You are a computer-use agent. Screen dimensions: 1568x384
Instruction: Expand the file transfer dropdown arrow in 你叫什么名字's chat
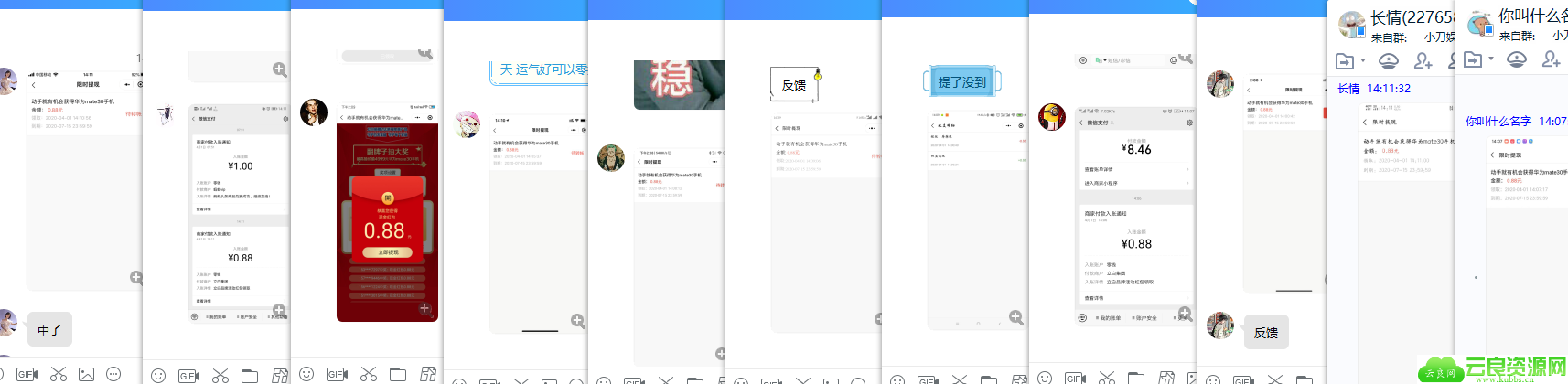(x=1491, y=59)
